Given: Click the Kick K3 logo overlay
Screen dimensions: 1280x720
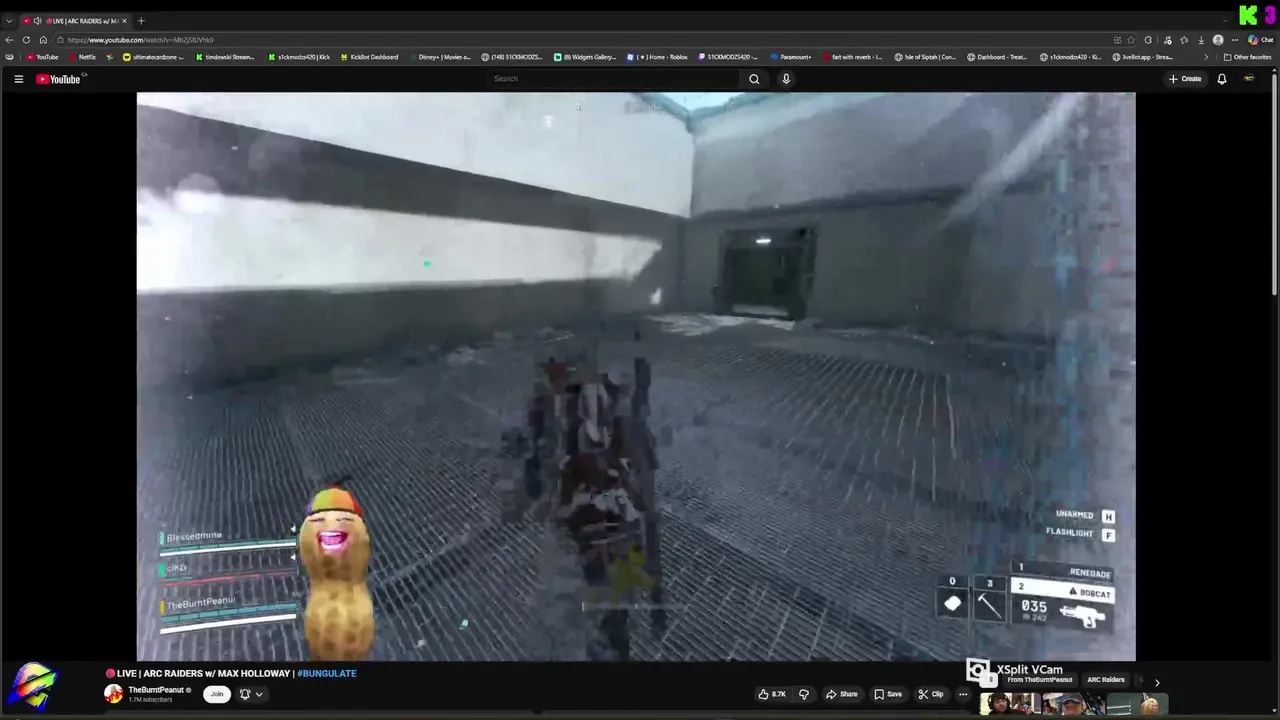Looking at the screenshot, I should pos(1256,15).
